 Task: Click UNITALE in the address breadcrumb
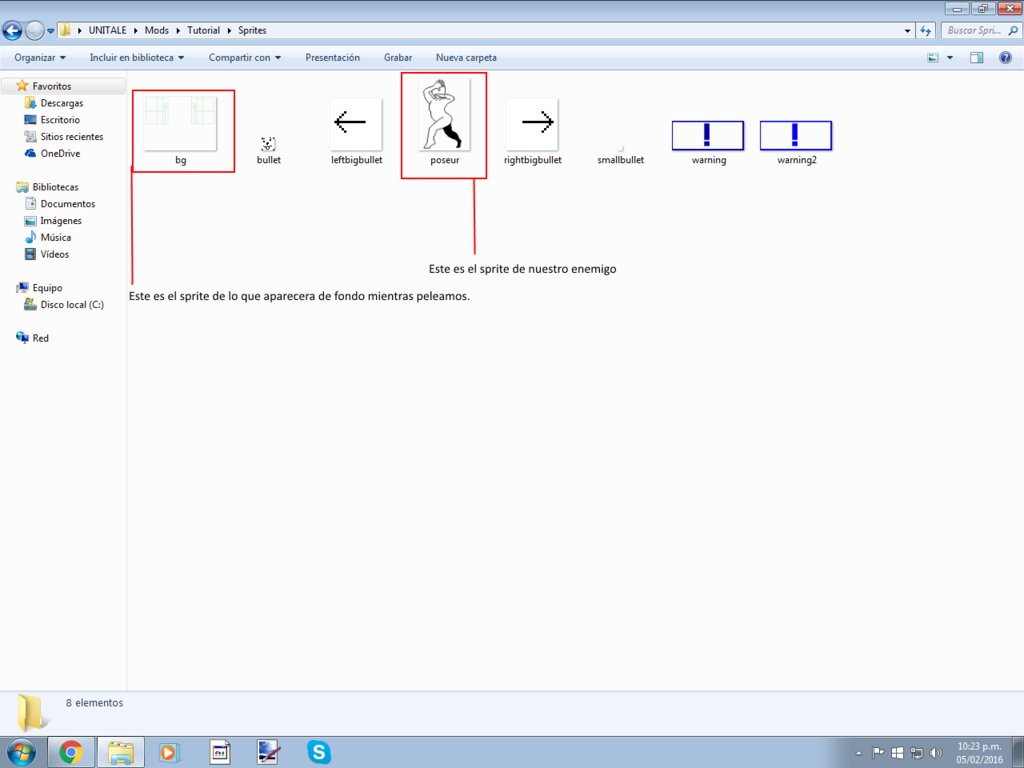pyautogui.click(x=108, y=30)
